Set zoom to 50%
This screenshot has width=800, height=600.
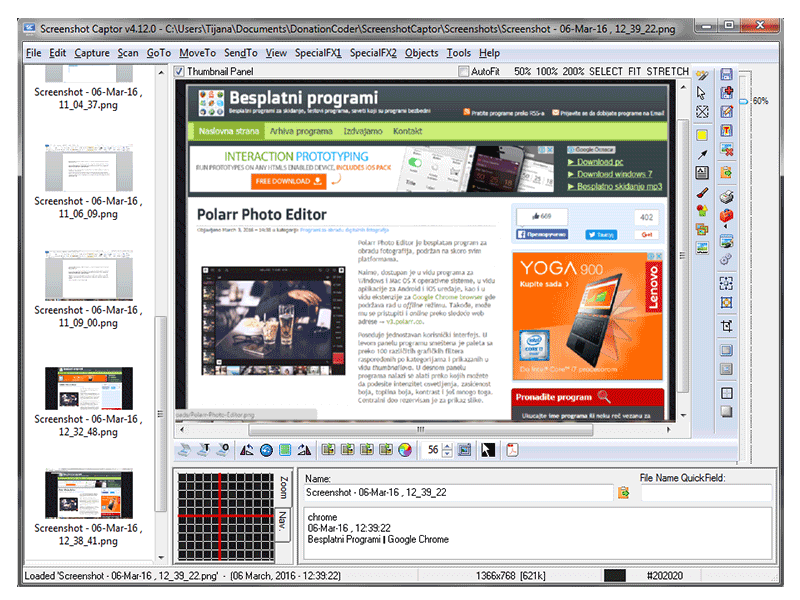coord(522,71)
